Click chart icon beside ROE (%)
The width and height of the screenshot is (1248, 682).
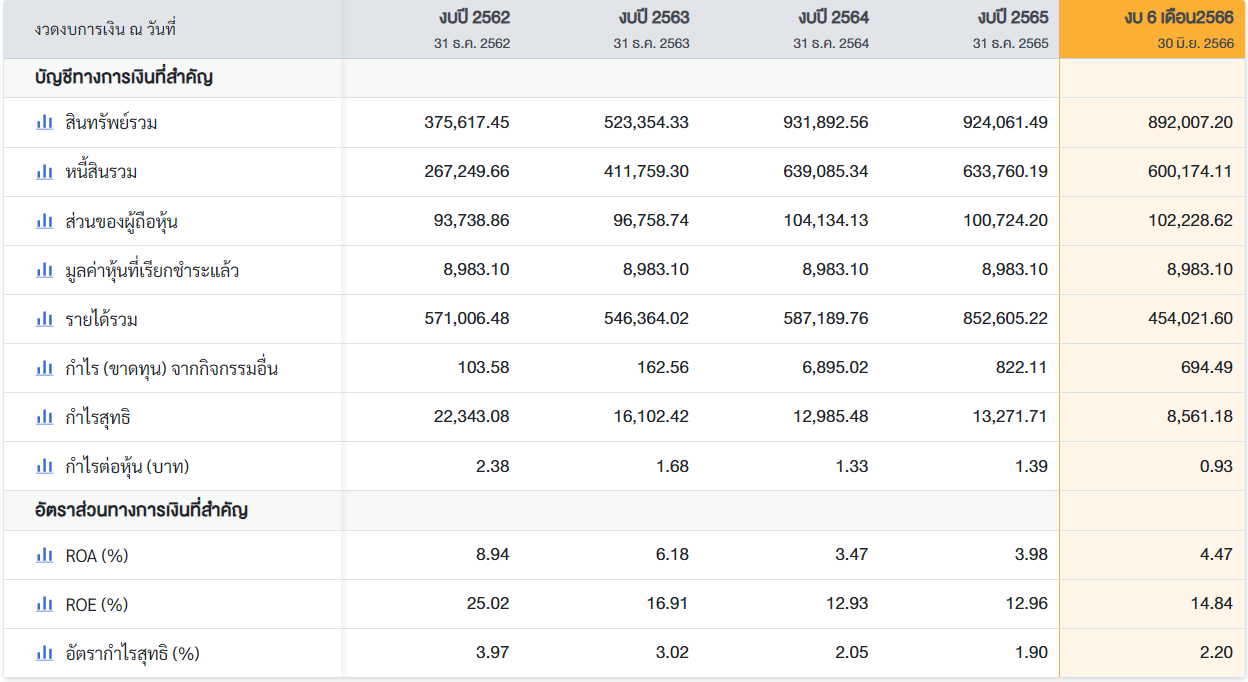point(44,603)
